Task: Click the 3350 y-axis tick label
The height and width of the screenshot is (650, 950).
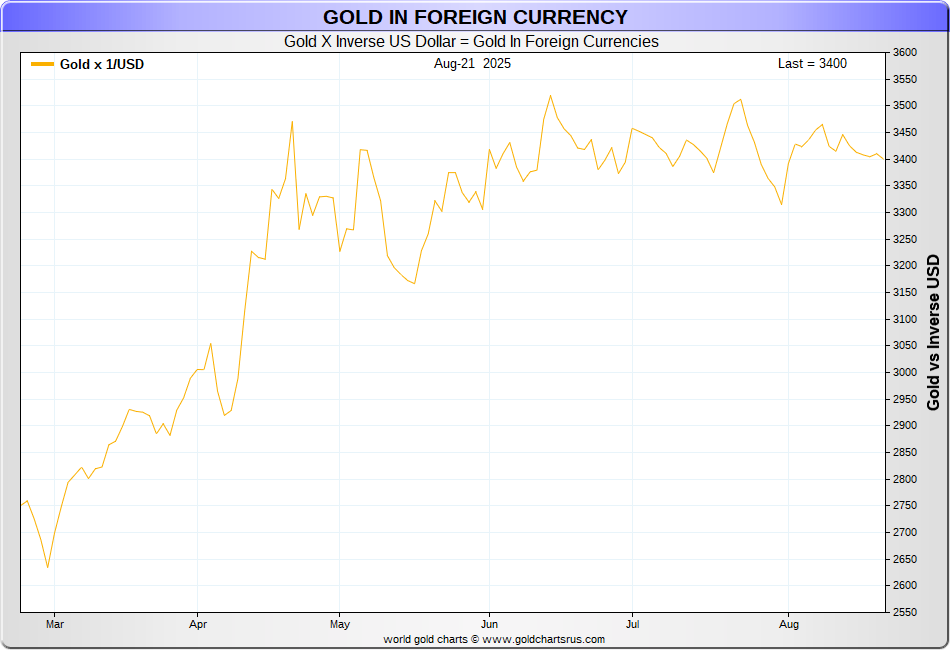Action: 905,185
